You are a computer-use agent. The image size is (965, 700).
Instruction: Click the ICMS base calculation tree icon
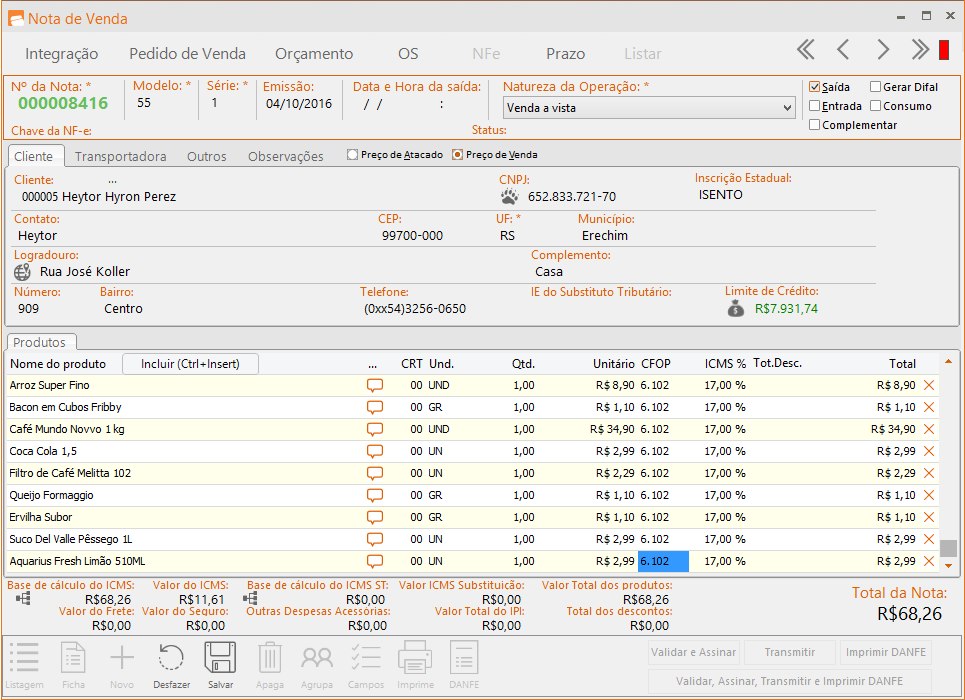pos(23,598)
